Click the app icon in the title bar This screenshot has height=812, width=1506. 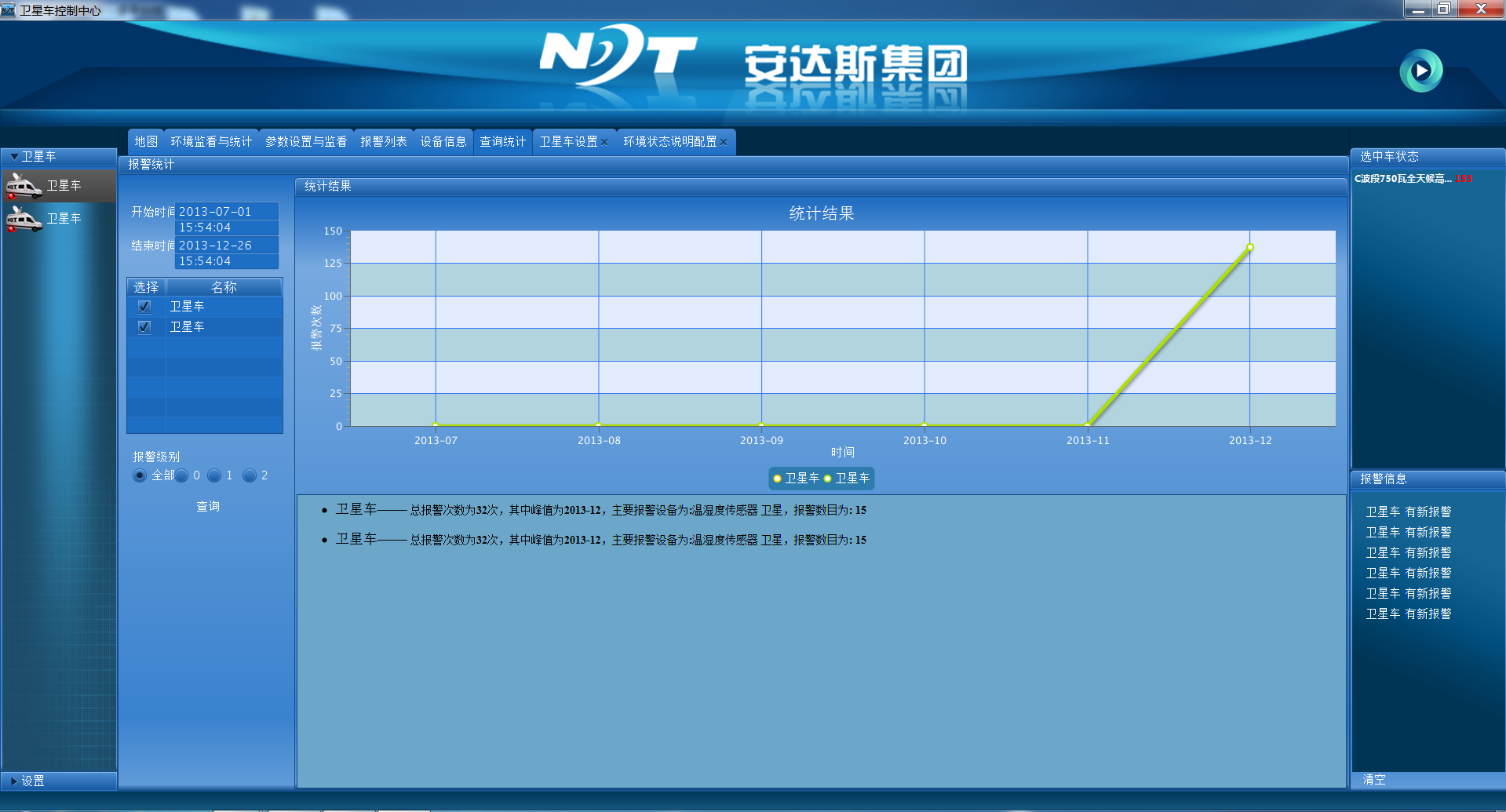tap(8, 9)
